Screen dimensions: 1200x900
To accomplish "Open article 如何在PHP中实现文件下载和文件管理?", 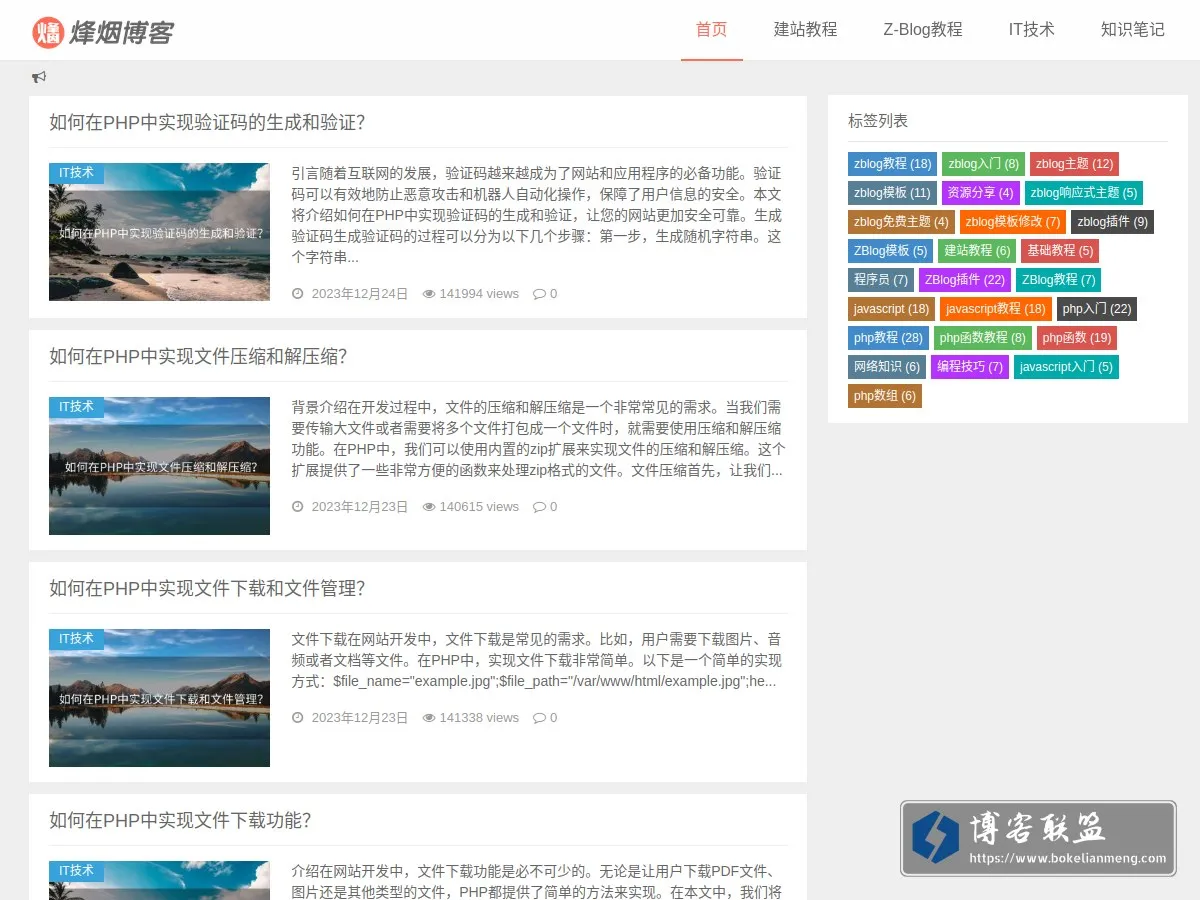I will [207, 589].
